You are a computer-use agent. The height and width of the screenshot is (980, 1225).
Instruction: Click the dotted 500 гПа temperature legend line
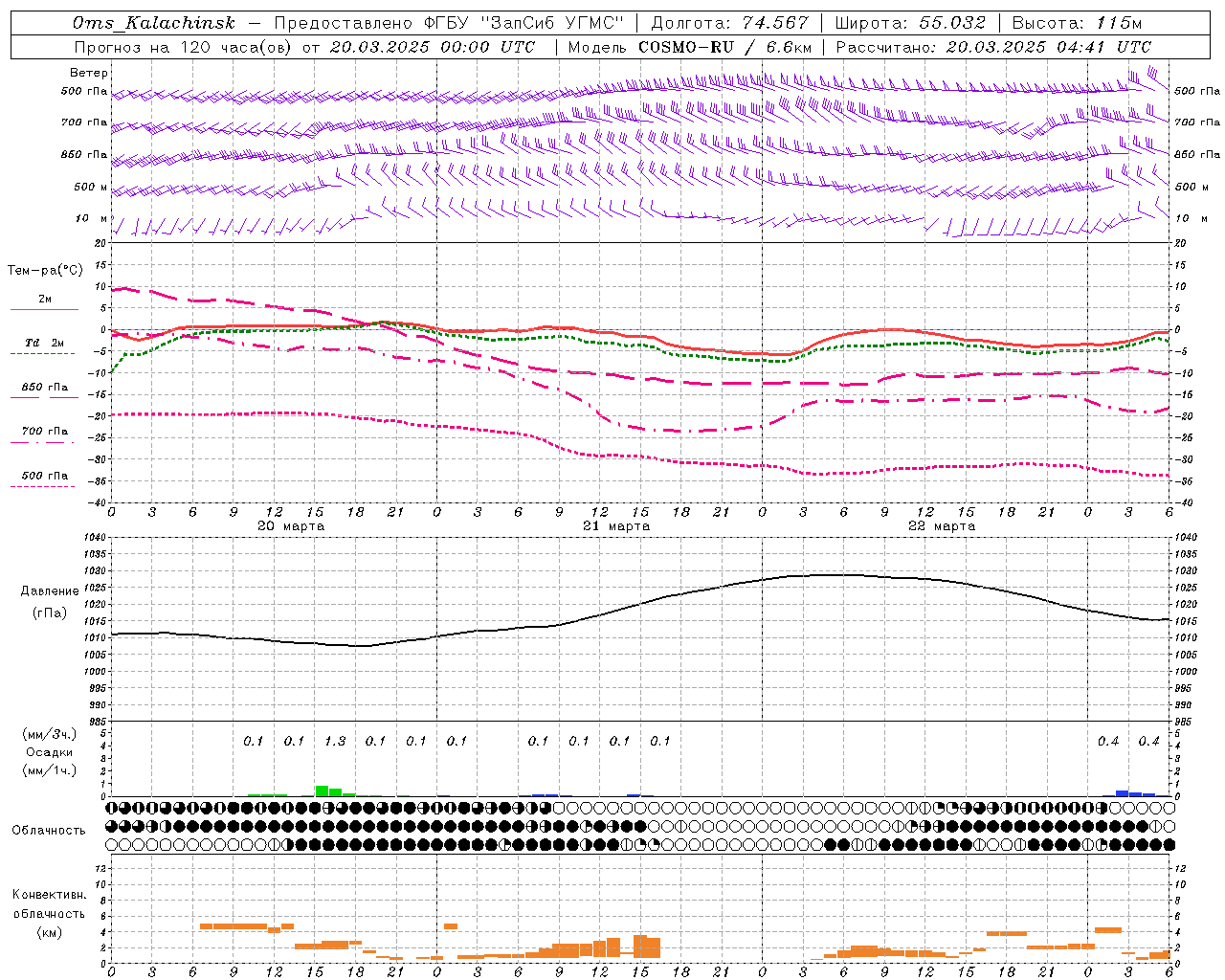click(x=44, y=486)
